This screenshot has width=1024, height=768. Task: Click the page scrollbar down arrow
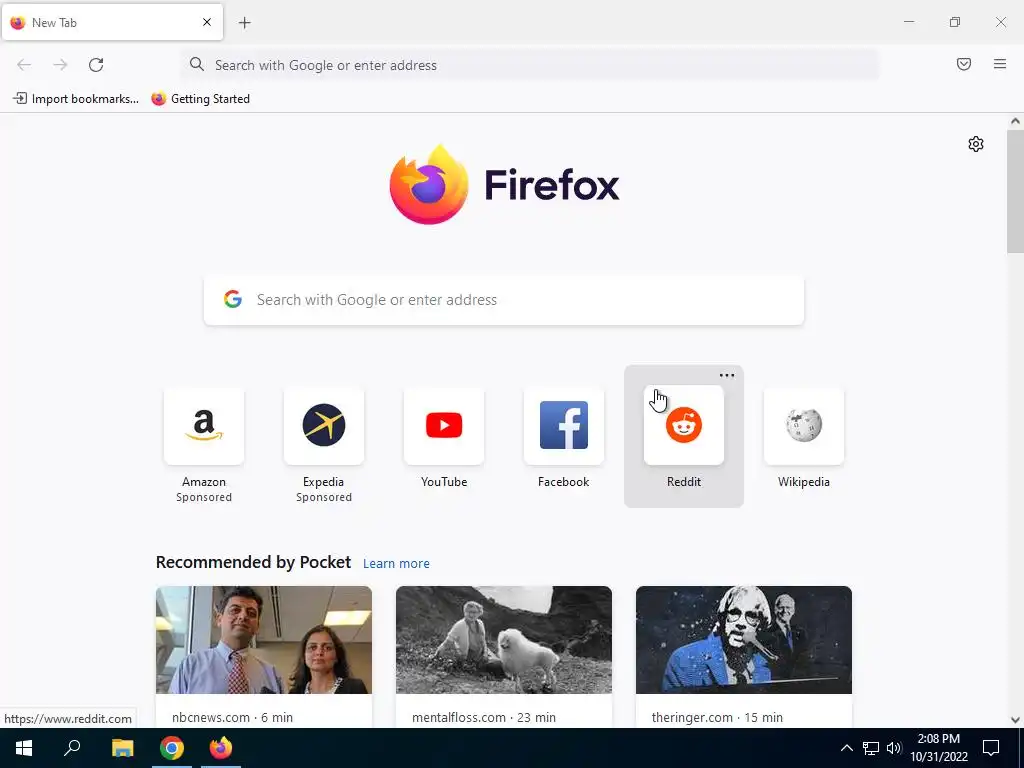click(x=1015, y=720)
